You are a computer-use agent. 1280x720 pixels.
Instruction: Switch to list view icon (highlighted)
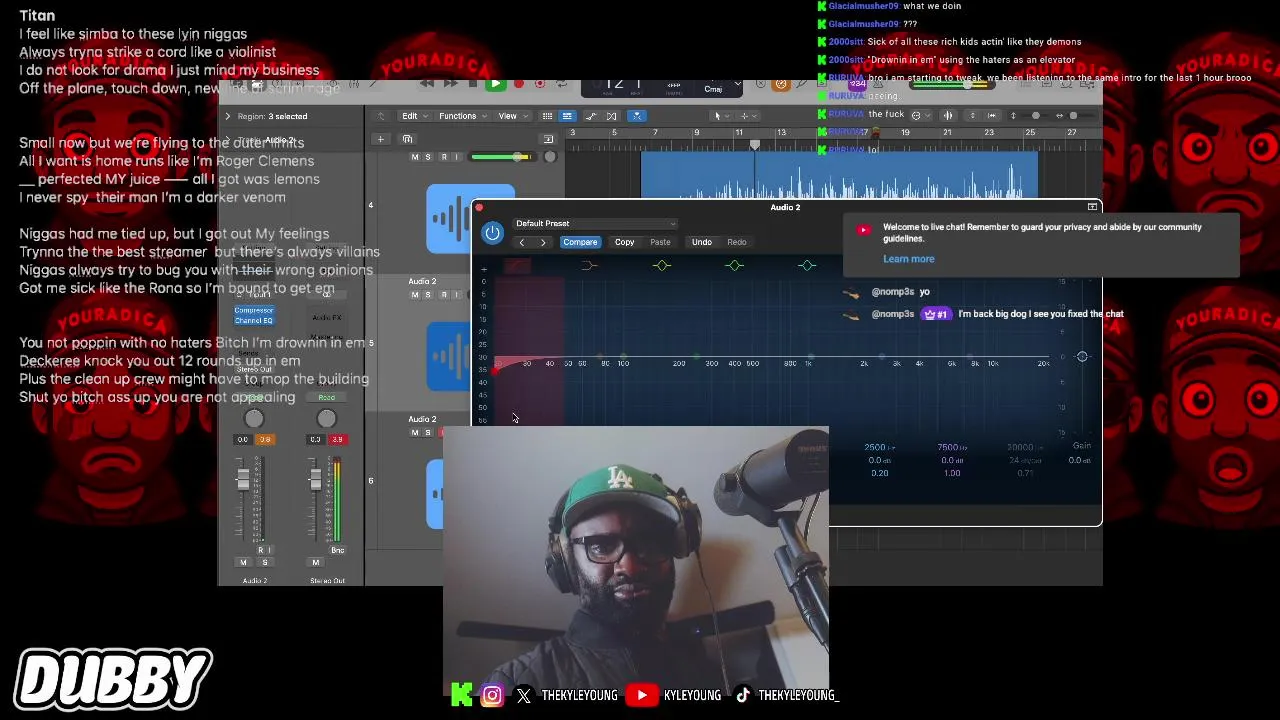(x=567, y=116)
